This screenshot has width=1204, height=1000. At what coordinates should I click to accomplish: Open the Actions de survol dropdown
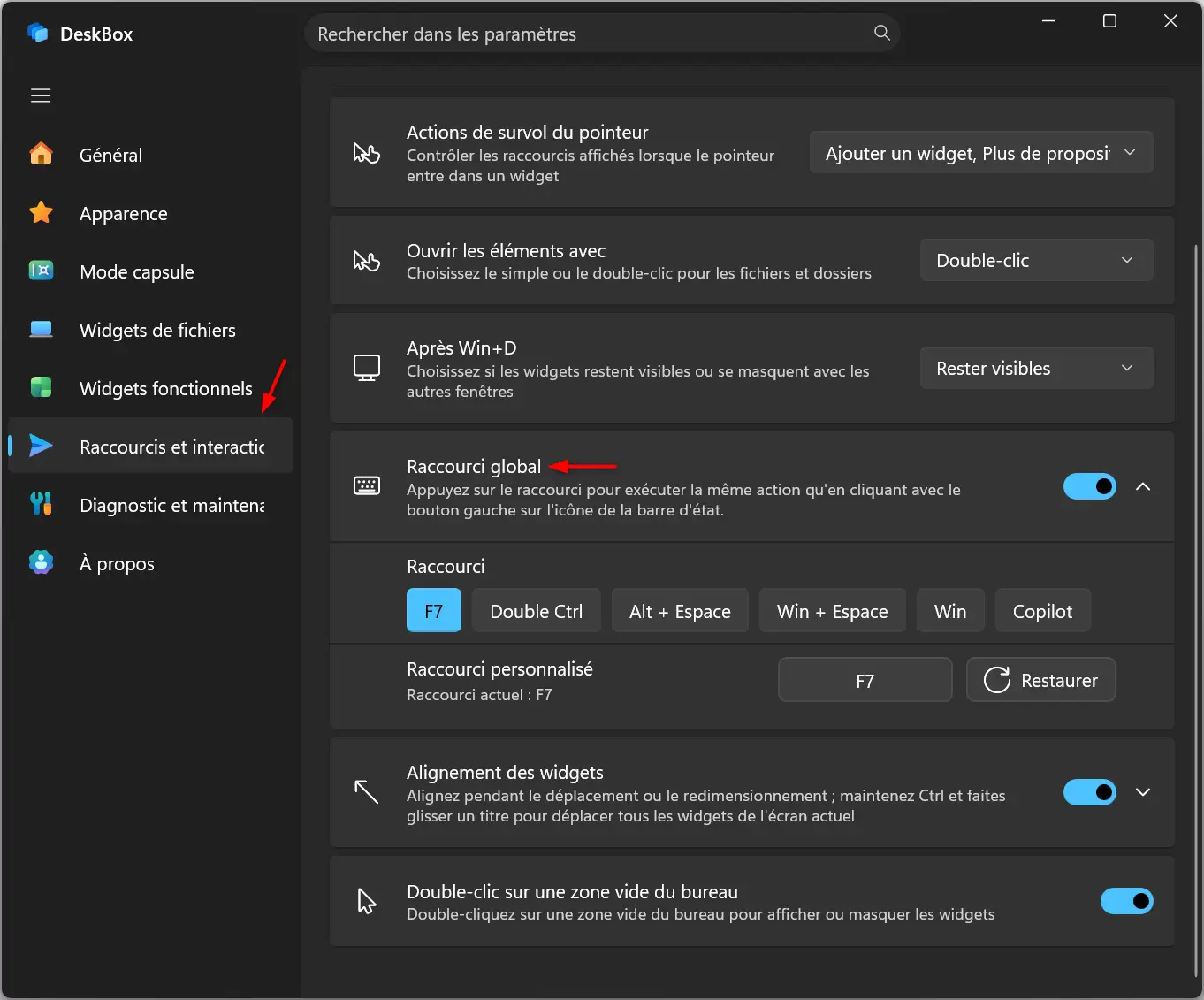[981, 153]
